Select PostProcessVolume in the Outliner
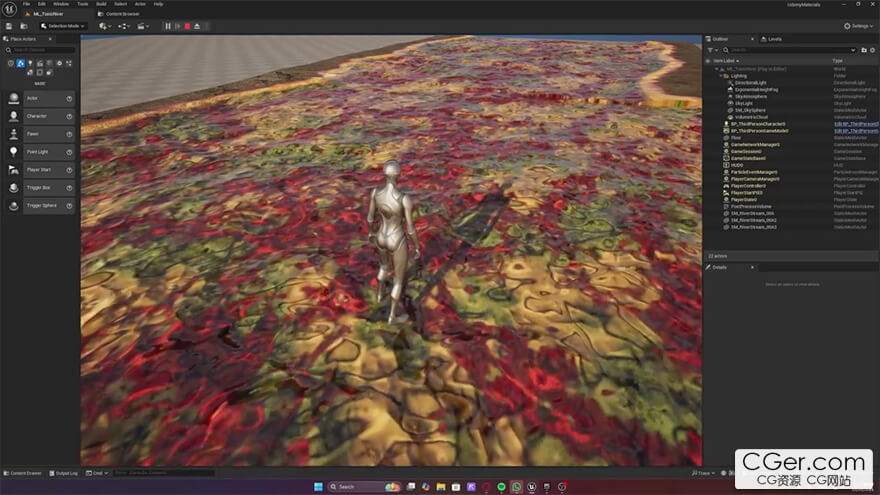 pyautogui.click(x=751, y=207)
